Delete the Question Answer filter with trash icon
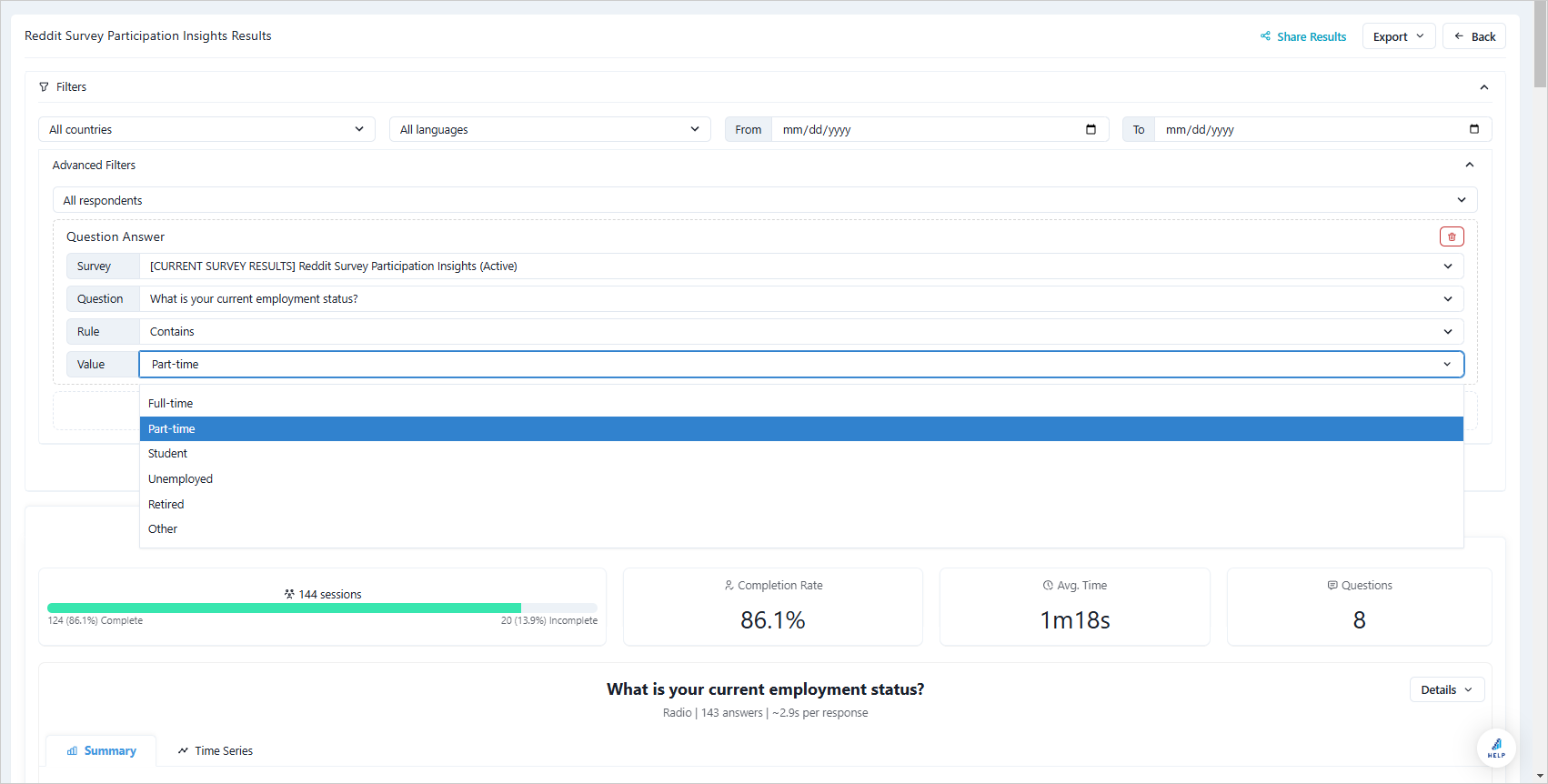 pyautogui.click(x=1452, y=236)
